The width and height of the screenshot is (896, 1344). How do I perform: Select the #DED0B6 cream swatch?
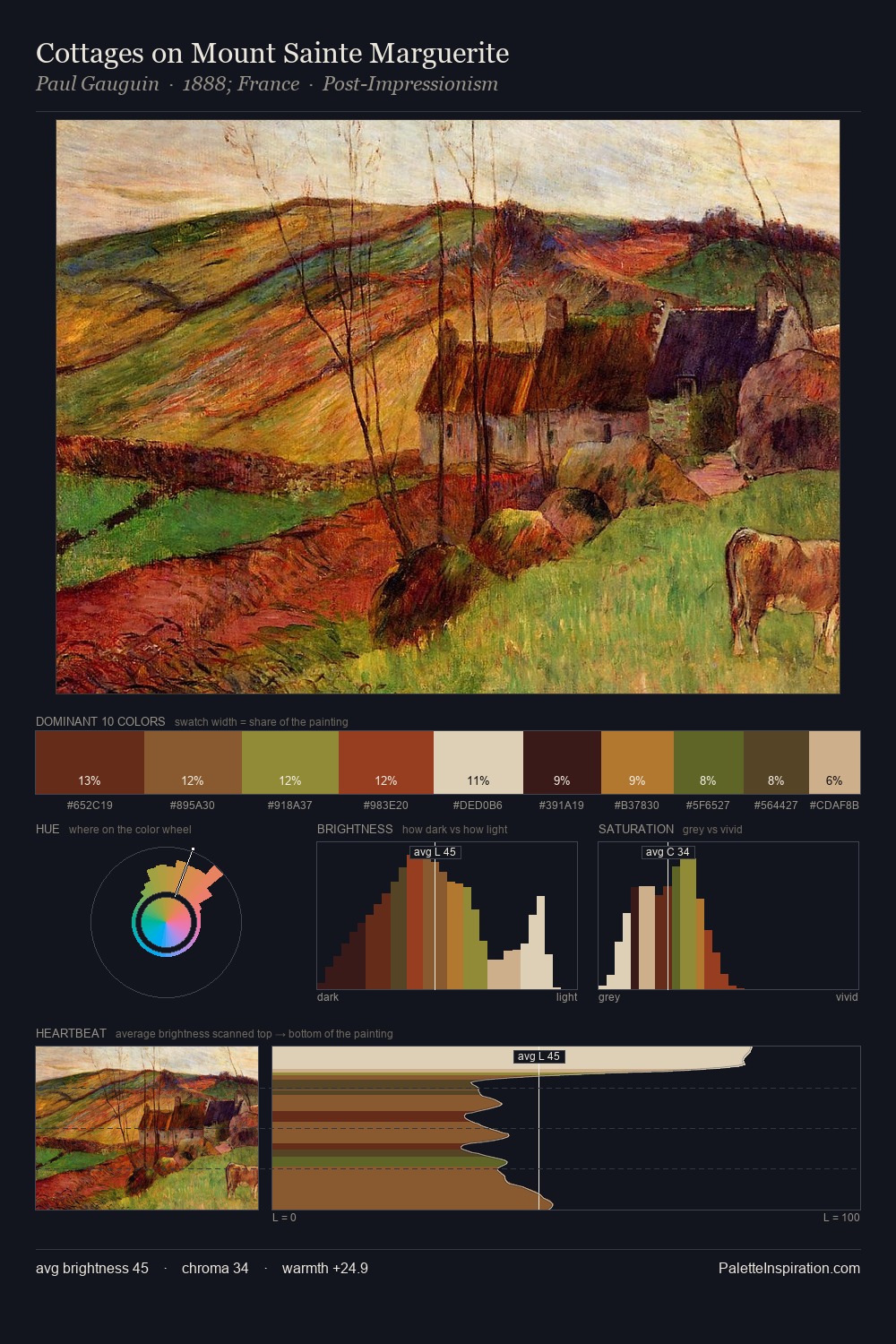coord(478,762)
